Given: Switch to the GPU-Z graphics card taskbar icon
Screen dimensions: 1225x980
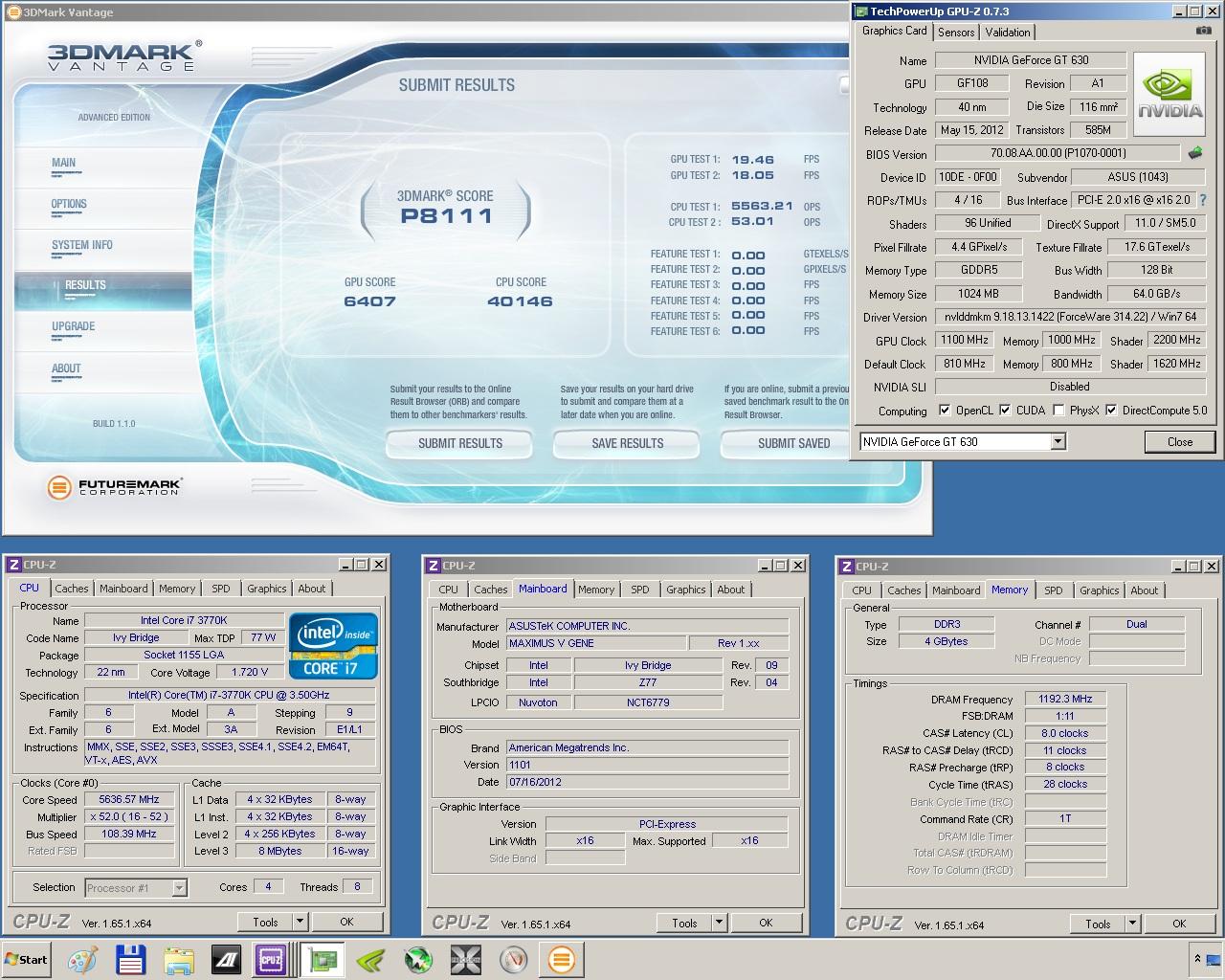Looking at the screenshot, I should pyautogui.click(x=322, y=960).
